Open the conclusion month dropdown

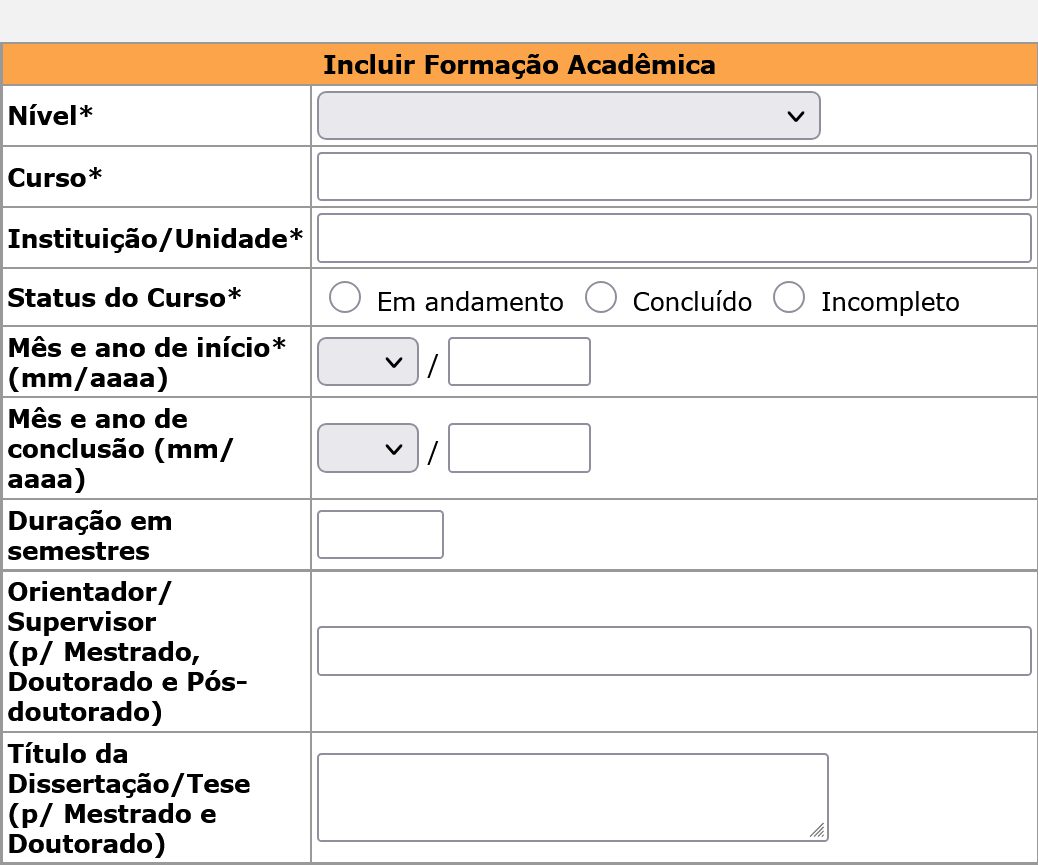pos(367,448)
